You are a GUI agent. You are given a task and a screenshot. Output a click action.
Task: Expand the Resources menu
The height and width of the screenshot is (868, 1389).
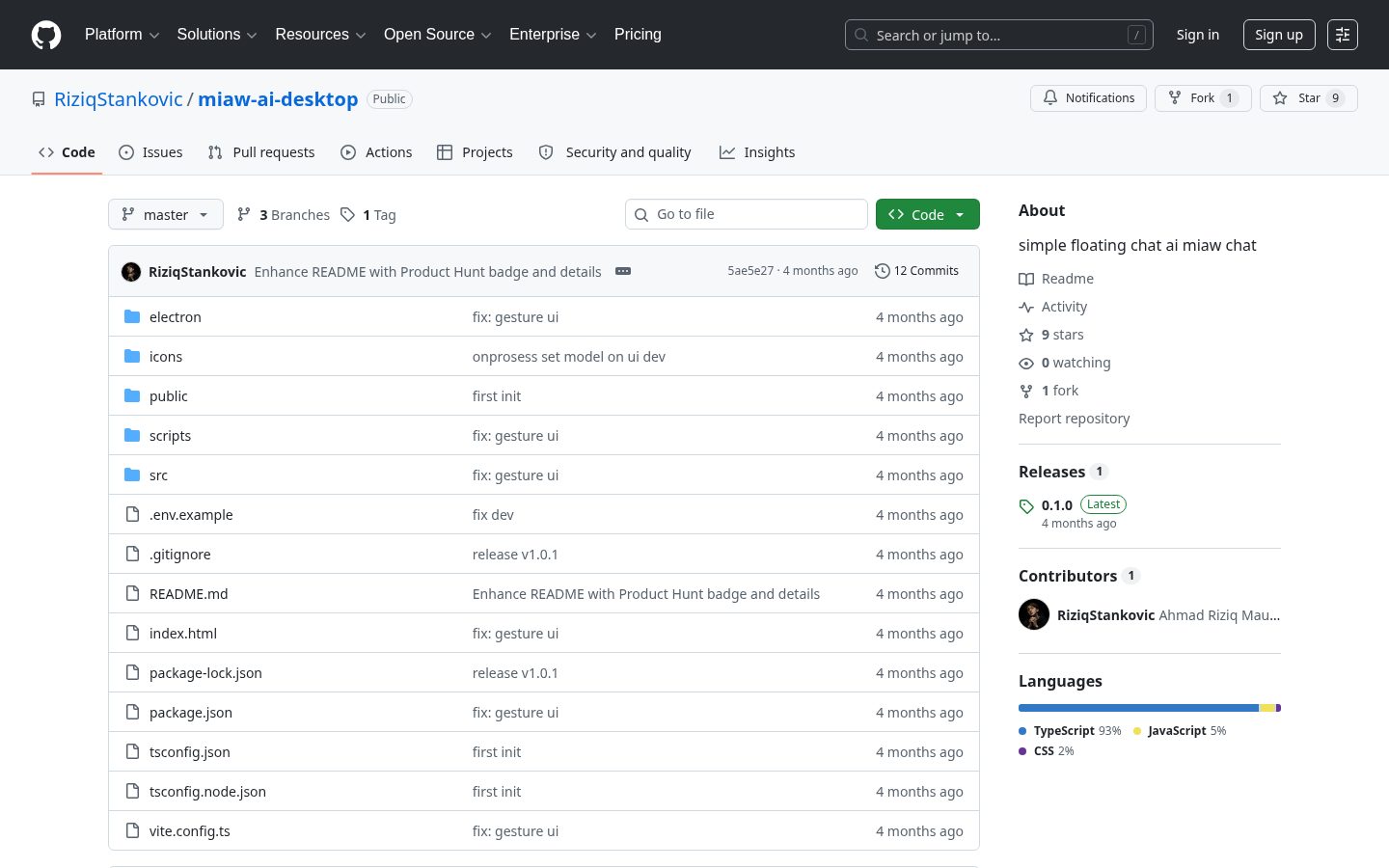pos(320,35)
